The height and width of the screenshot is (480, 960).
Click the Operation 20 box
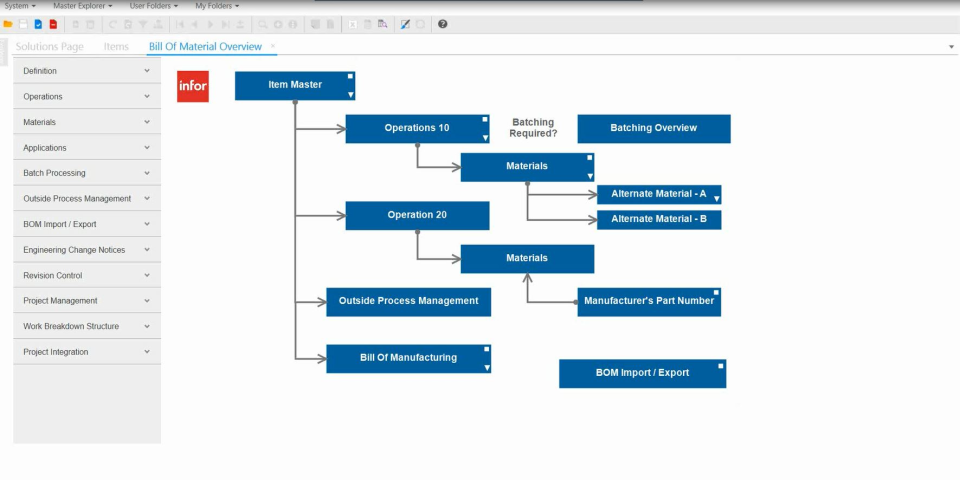tap(417, 216)
